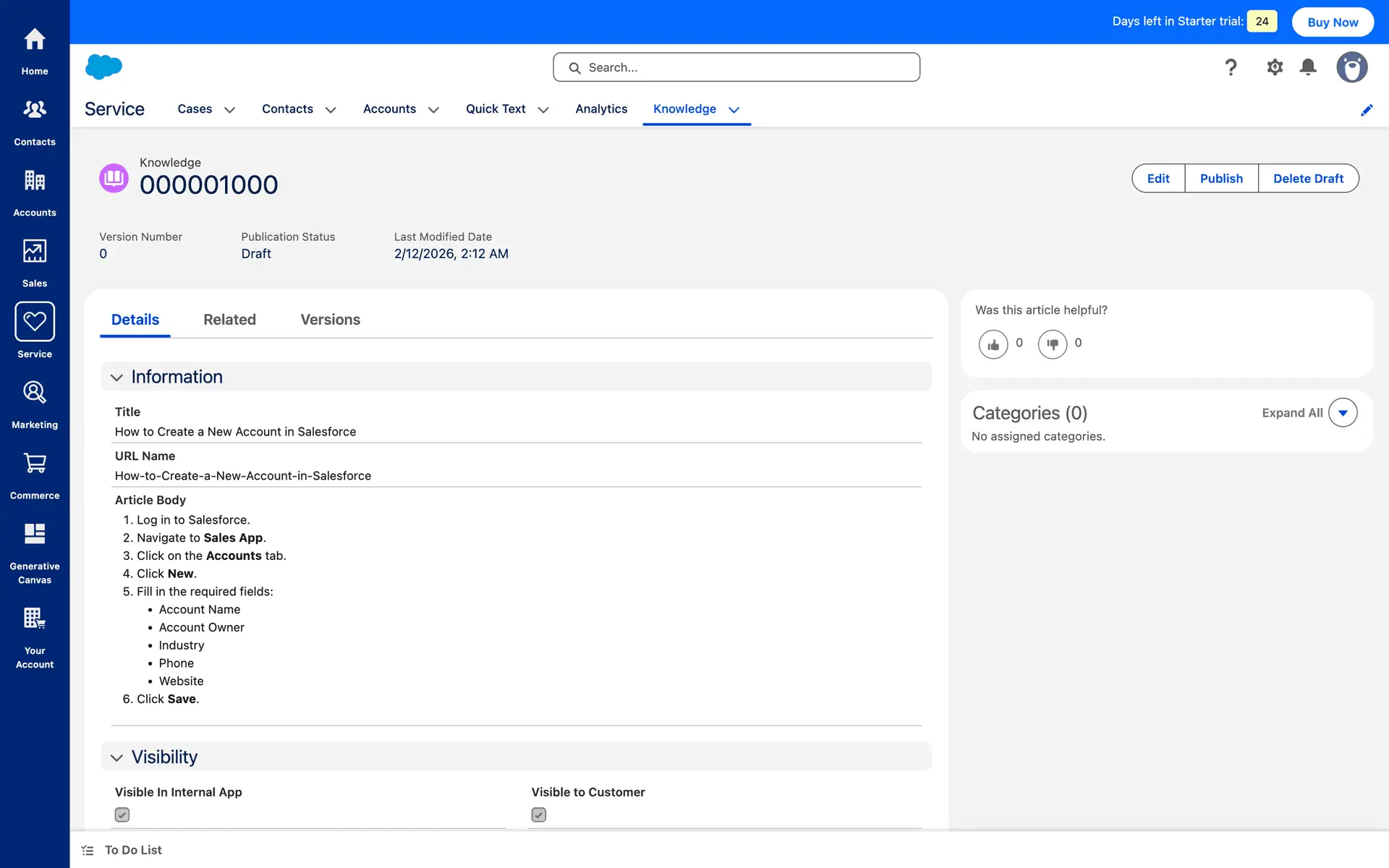Switch to the Versions tab
This screenshot has height=868, width=1389.
330,320
